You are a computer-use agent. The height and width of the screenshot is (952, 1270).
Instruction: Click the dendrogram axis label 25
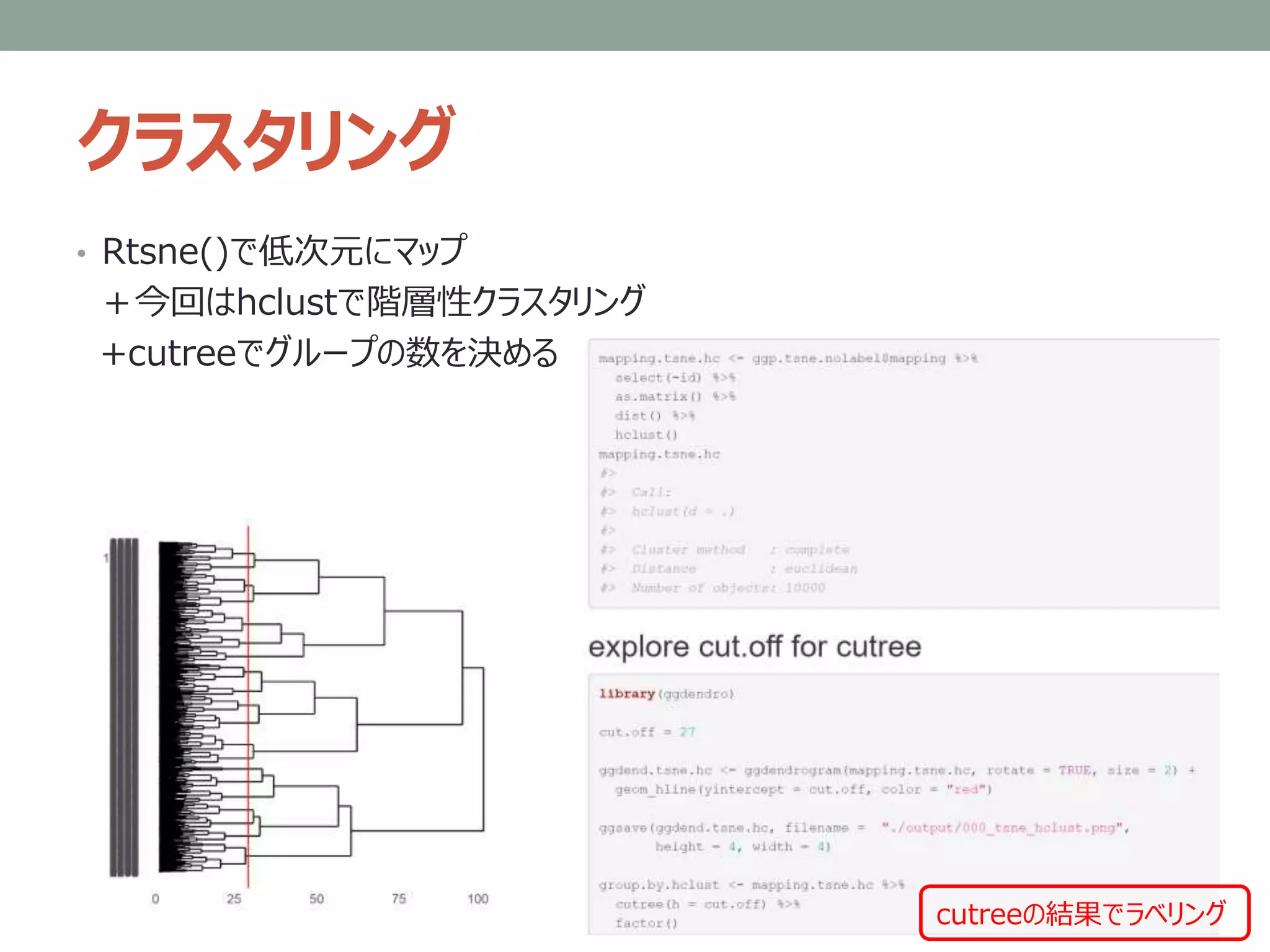click(x=234, y=899)
